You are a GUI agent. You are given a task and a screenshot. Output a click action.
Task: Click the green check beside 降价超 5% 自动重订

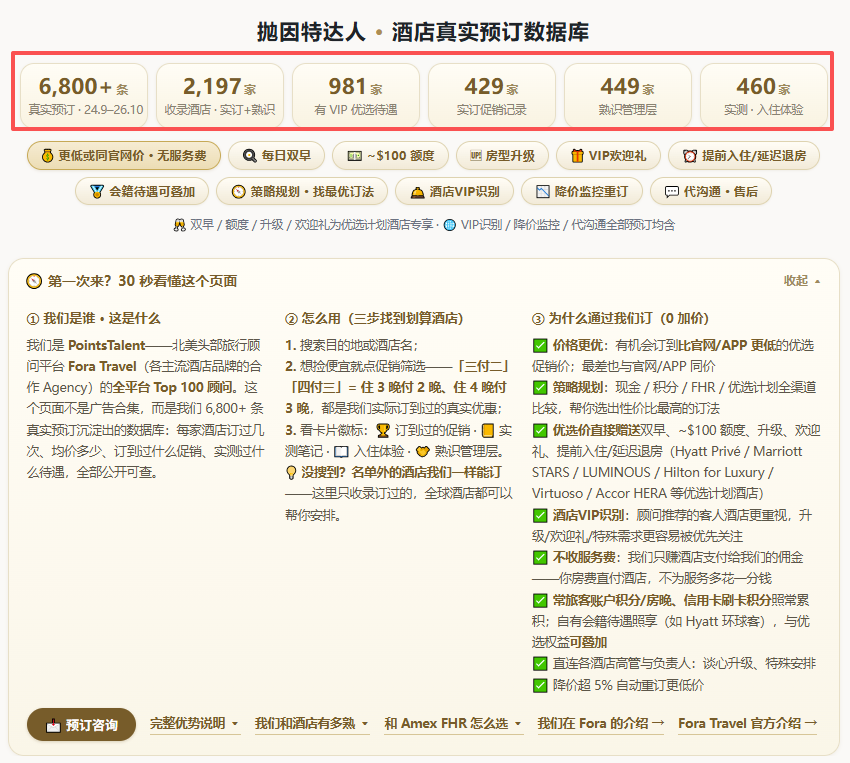coord(540,686)
